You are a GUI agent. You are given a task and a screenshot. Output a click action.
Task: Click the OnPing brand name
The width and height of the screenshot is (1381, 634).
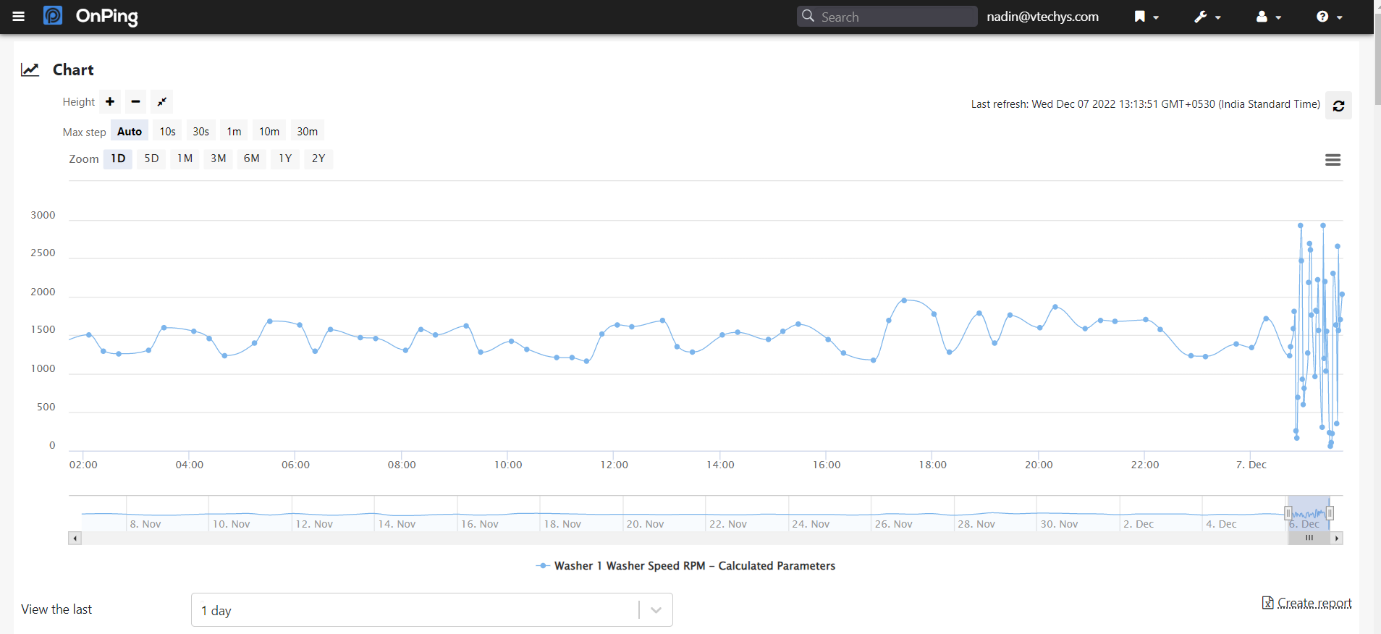(106, 17)
